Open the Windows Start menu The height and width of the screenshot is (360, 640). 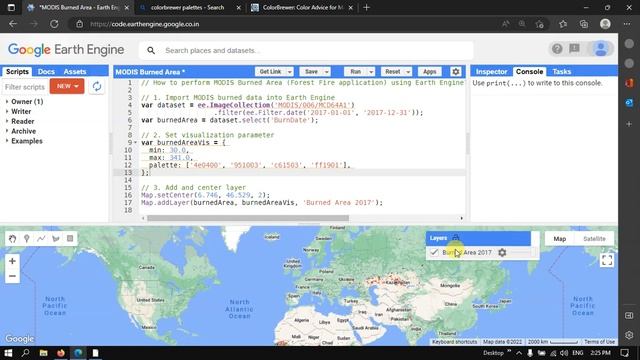(x=8, y=353)
